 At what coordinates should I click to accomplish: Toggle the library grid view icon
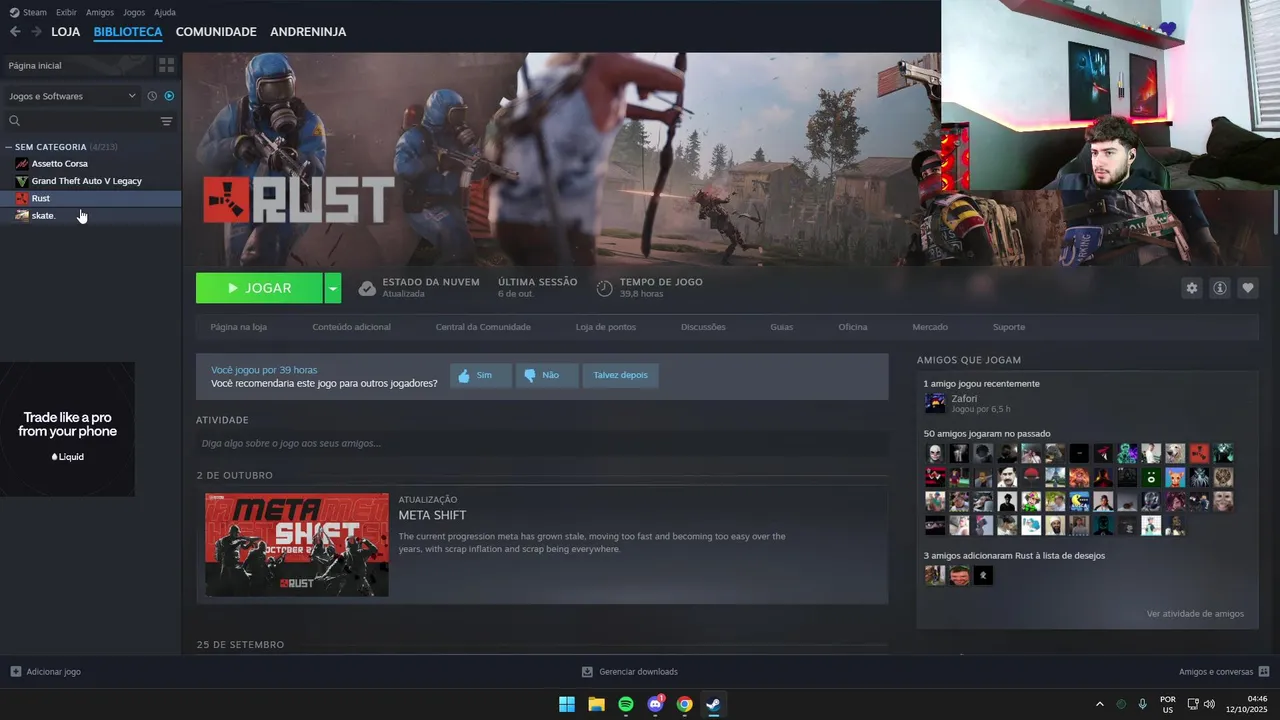click(166, 65)
